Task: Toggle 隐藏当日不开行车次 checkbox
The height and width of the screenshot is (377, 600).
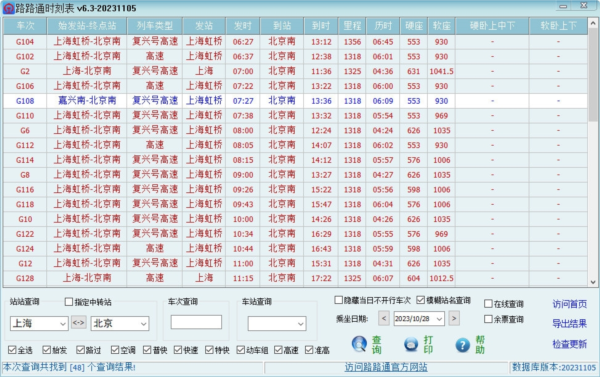Action: [x=338, y=300]
